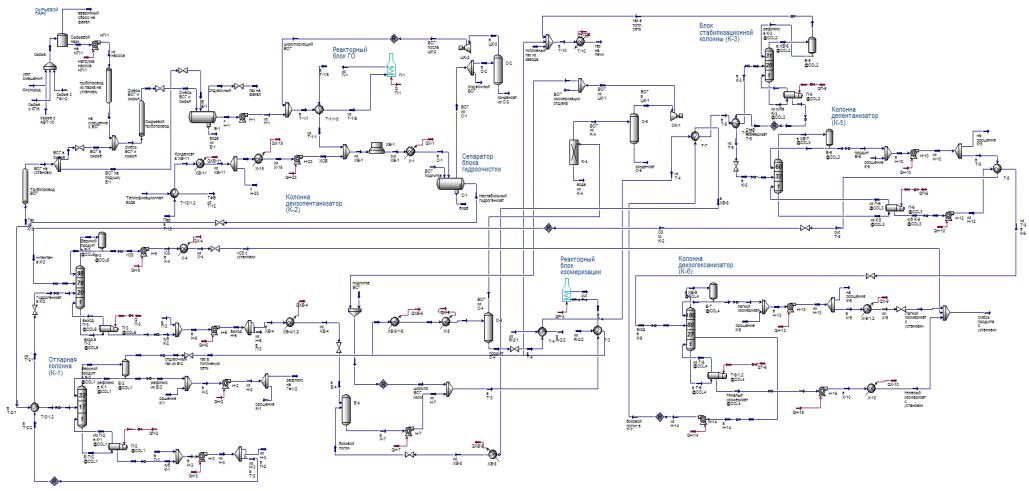Click the horizontal separator vessel О-1
1029x491 pixels.
point(452,185)
